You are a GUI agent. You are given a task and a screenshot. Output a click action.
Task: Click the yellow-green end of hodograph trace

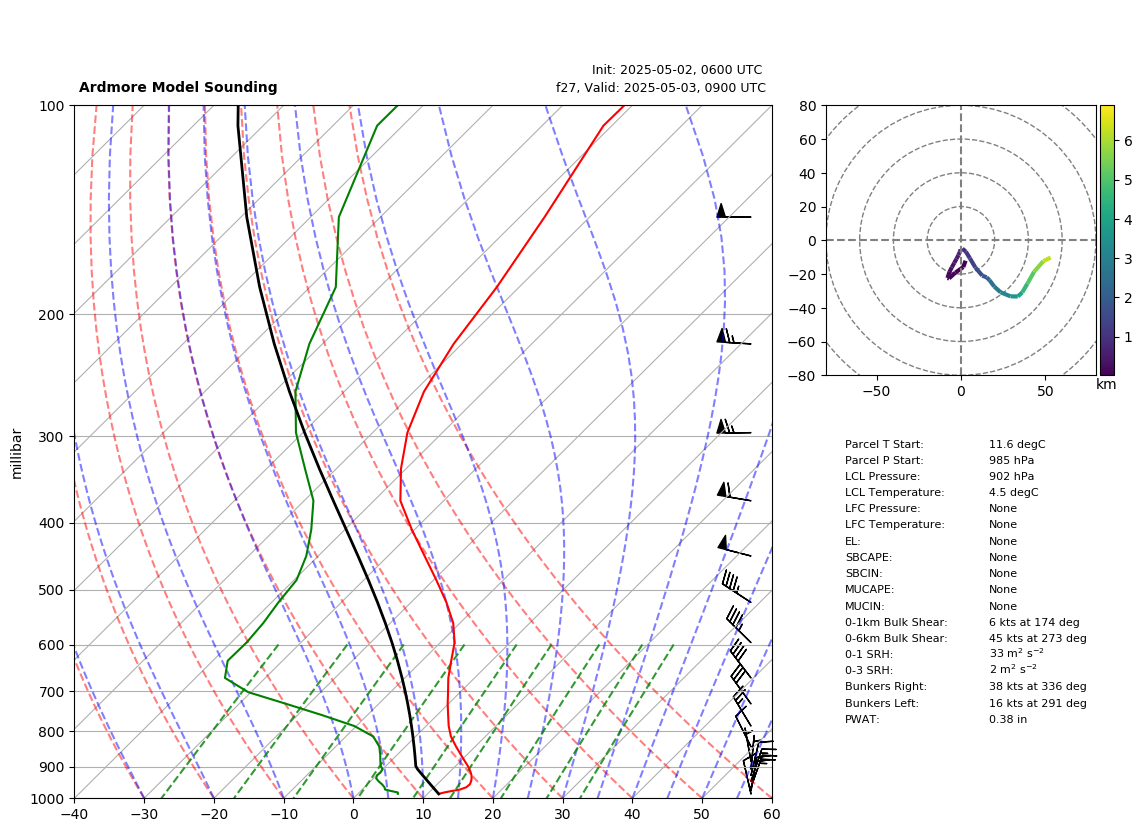(x=1046, y=259)
